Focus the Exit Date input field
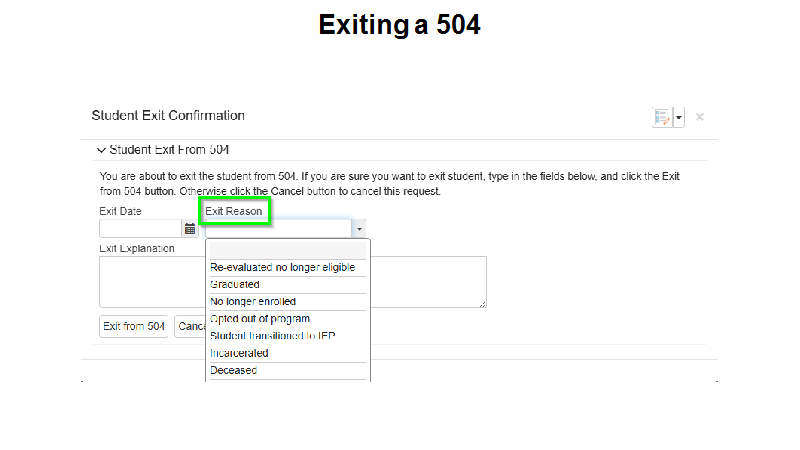 click(140, 229)
